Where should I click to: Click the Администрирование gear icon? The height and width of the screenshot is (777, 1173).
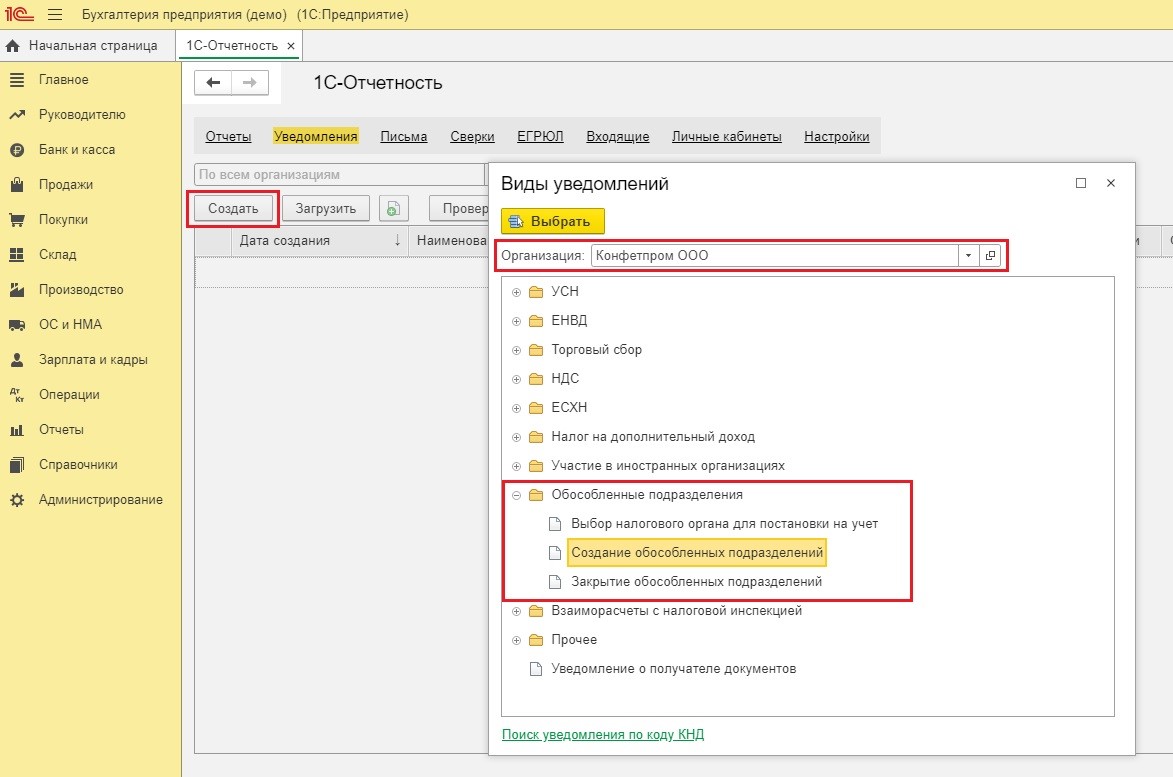point(16,500)
